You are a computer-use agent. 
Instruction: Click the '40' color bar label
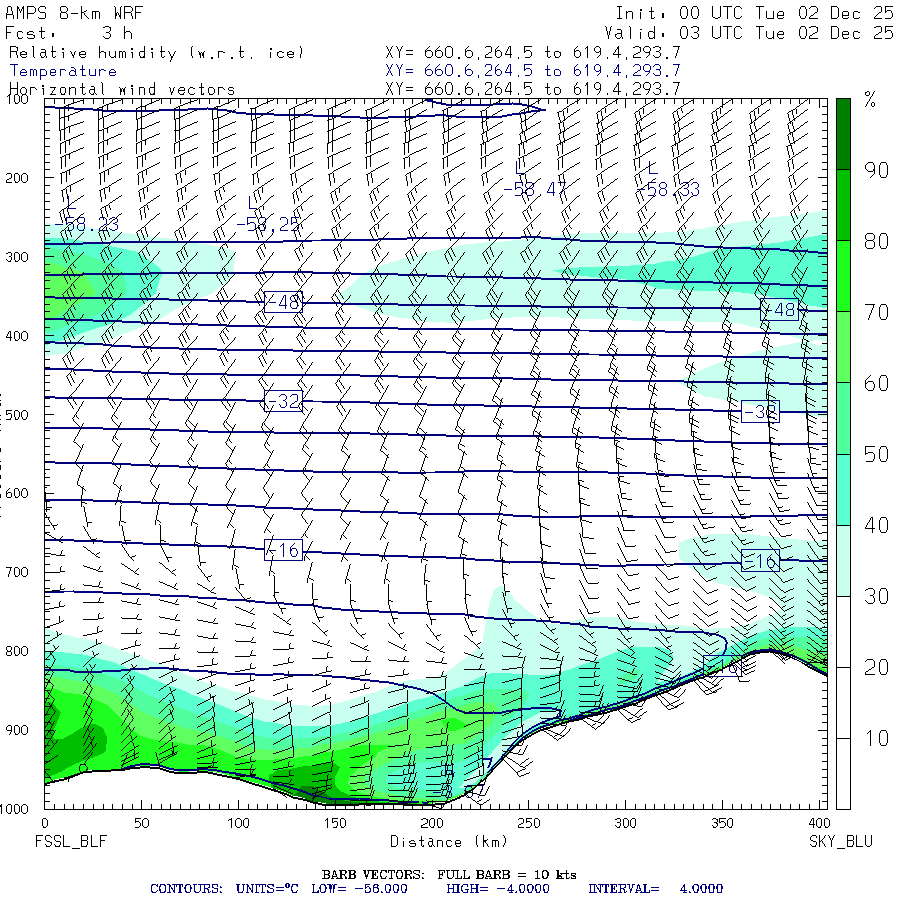click(x=876, y=526)
